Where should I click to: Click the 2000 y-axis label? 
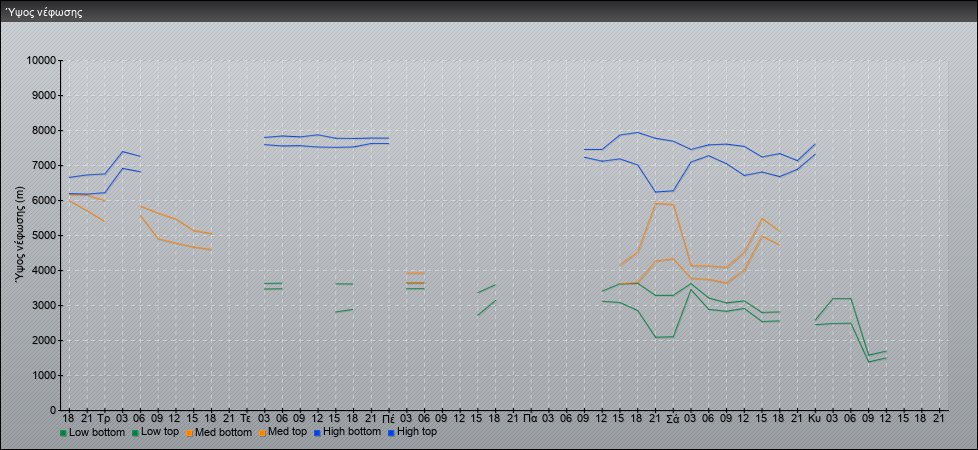click(x=44, y=340)
